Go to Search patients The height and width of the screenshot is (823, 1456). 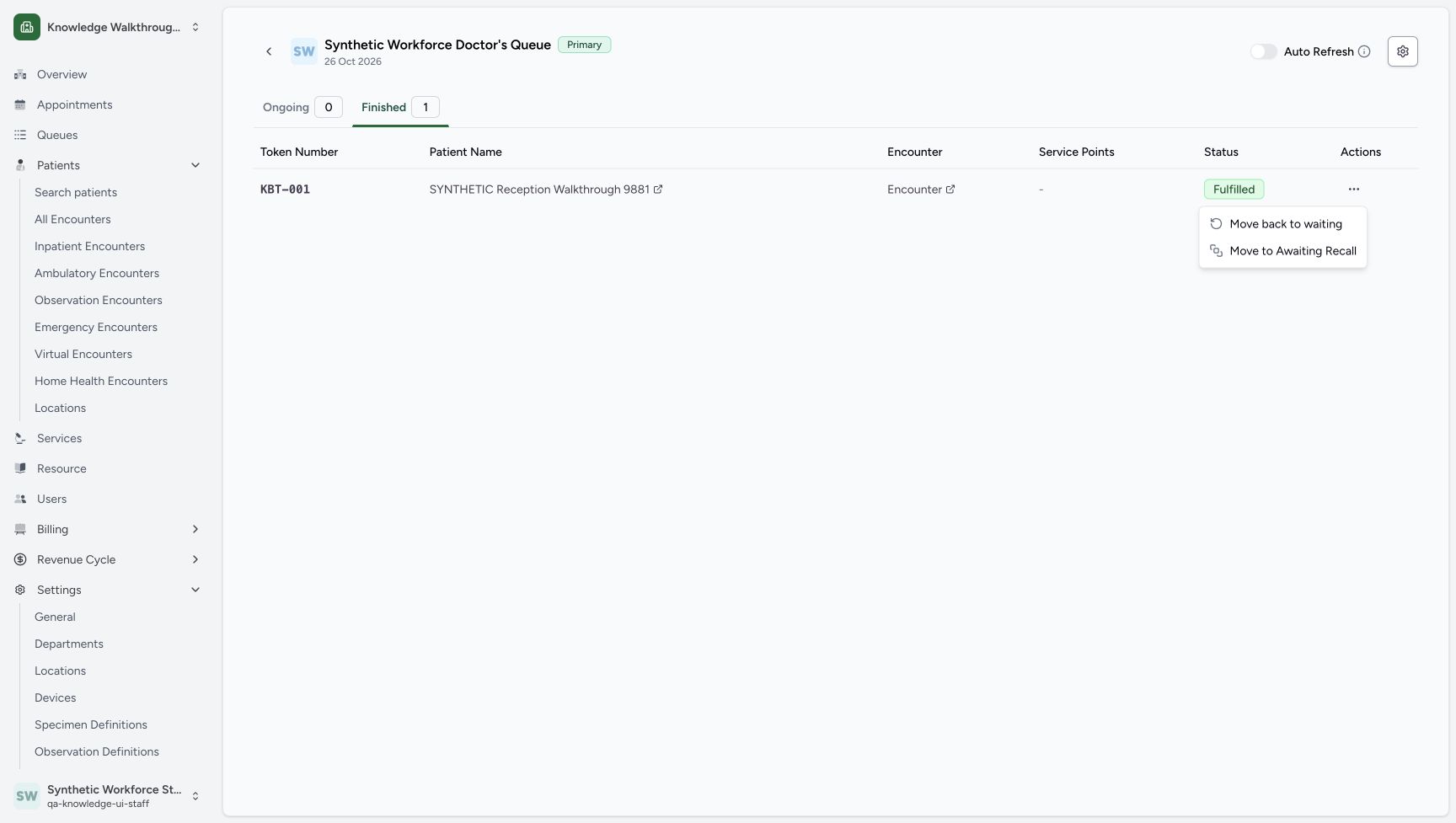(x=76, y=193)
